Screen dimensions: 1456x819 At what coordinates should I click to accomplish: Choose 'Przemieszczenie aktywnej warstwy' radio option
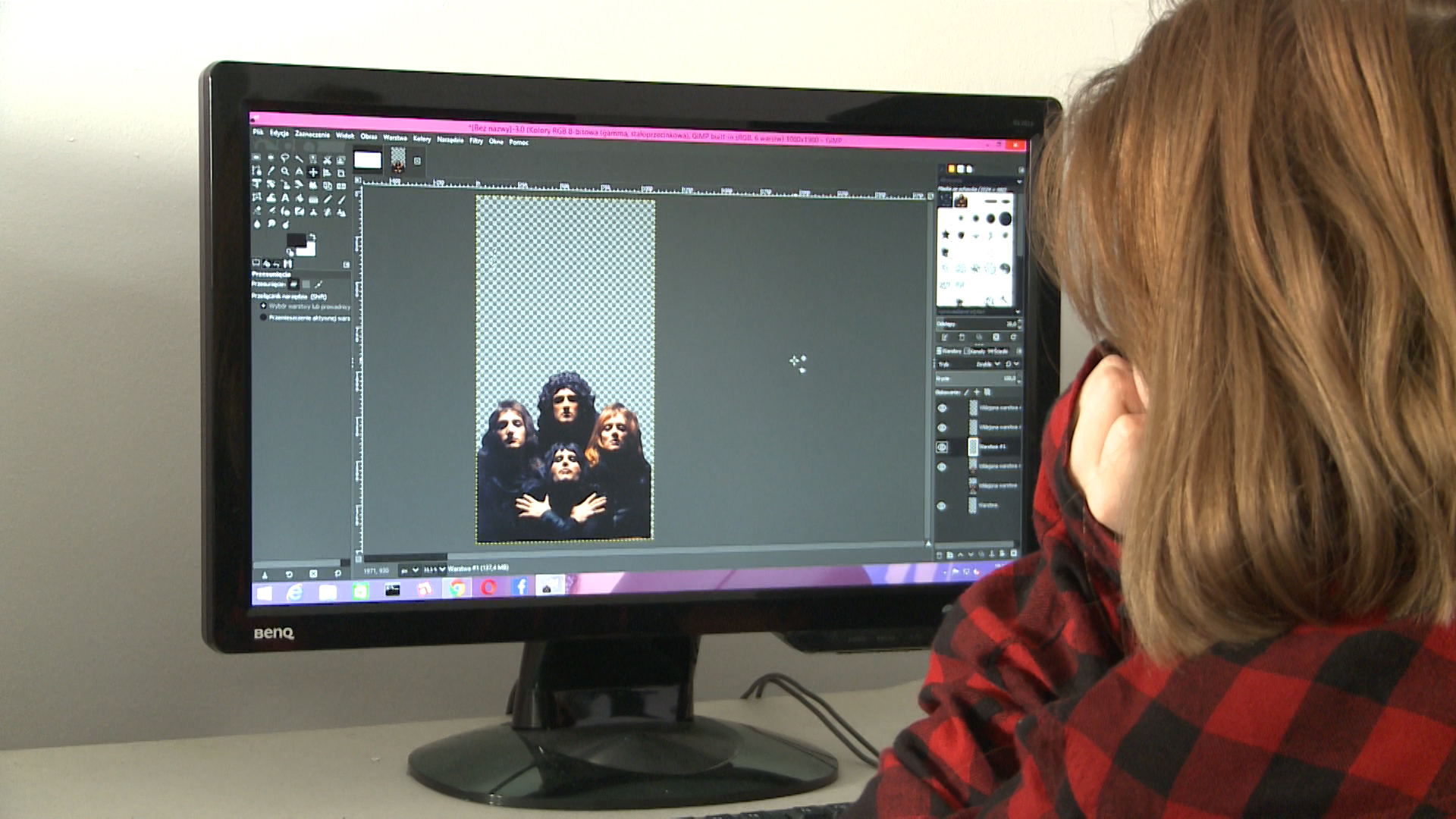tap(263, 317)
